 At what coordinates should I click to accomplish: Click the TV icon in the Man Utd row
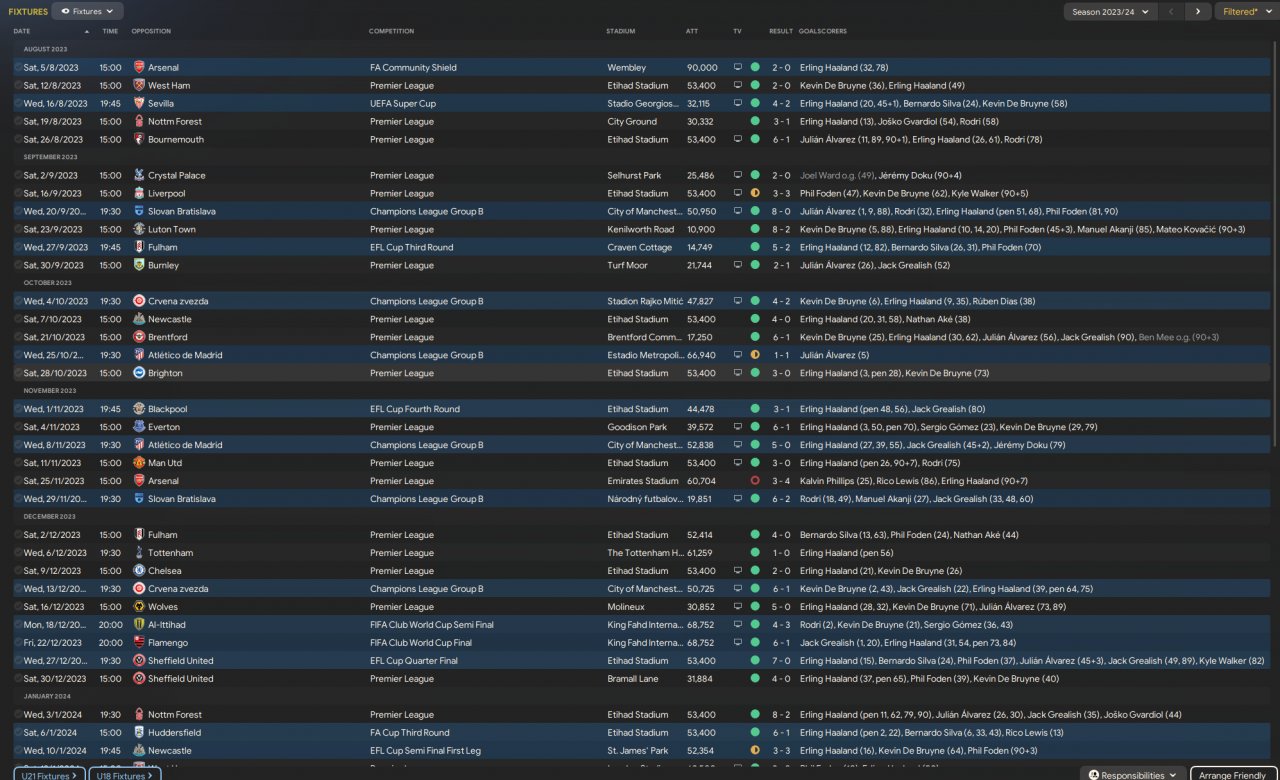[x=738, y=464]
